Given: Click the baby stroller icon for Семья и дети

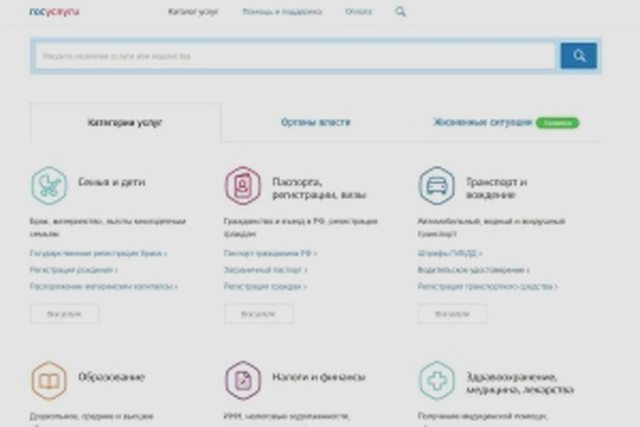Looking at the screenshot, I should [x=49, y=185].
